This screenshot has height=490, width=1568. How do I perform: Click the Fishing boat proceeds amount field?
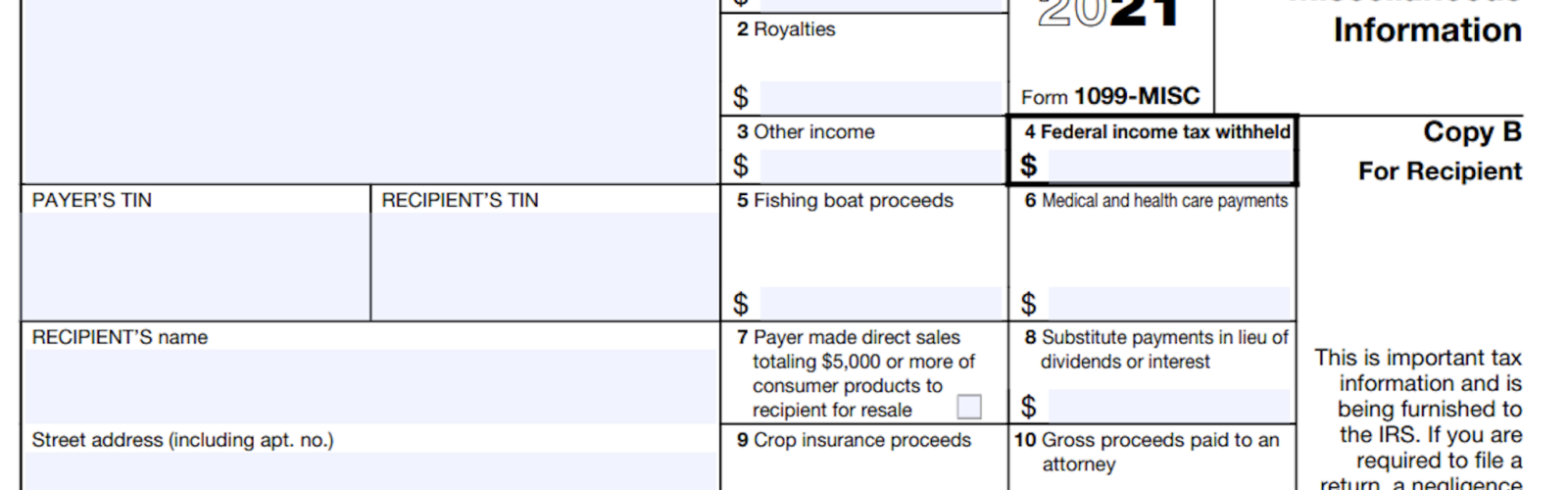click(x=880, y=303)
